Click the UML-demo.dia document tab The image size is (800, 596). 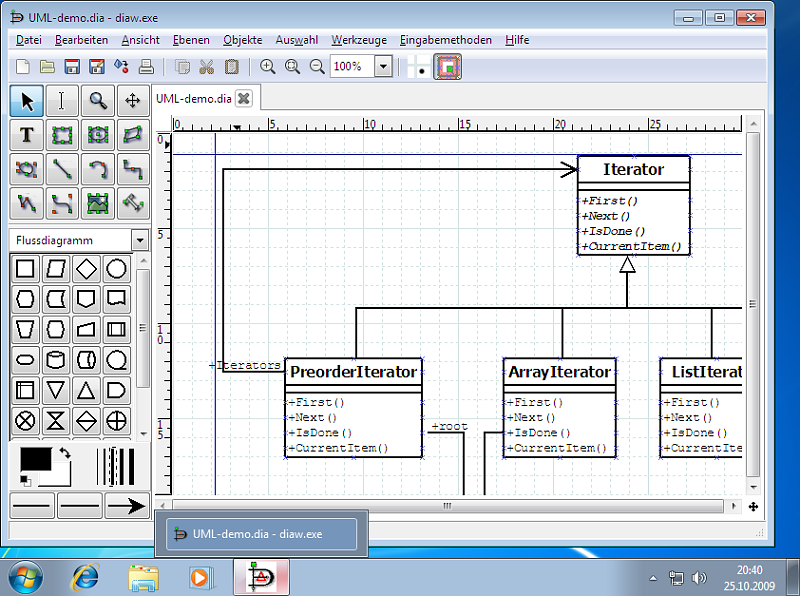tap(193, 98)
